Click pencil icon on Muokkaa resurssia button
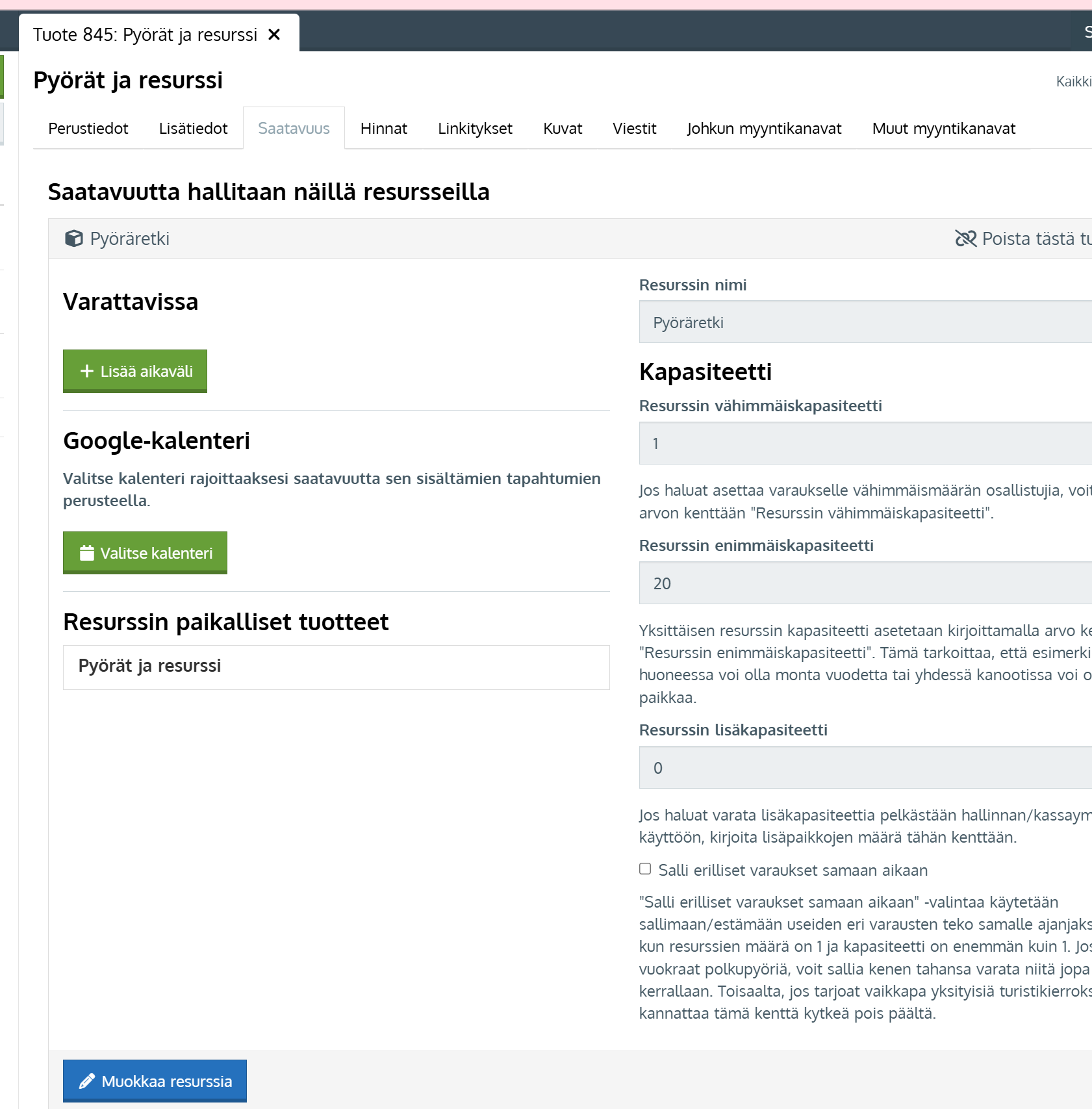Image resolution: width=1092 pixels, height=1109 pixels. click(x=87, y=1081)
